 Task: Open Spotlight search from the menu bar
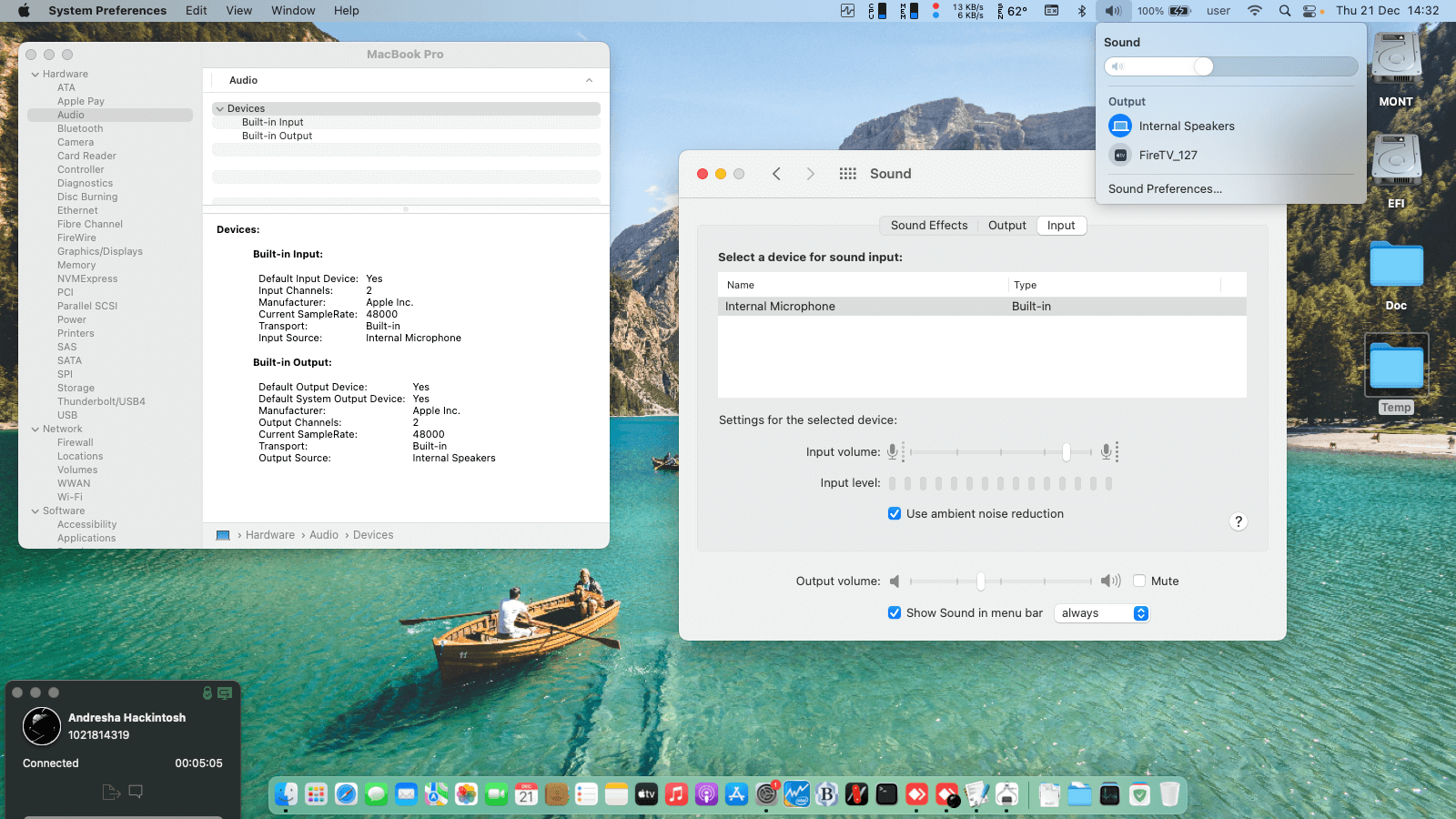[x=1284, y=11]
